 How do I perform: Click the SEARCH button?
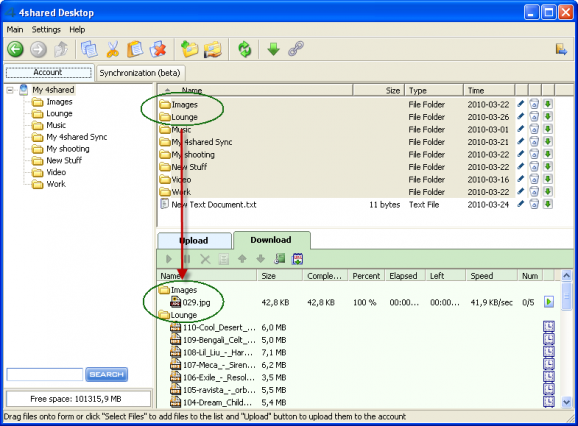[x=107, y=374]
